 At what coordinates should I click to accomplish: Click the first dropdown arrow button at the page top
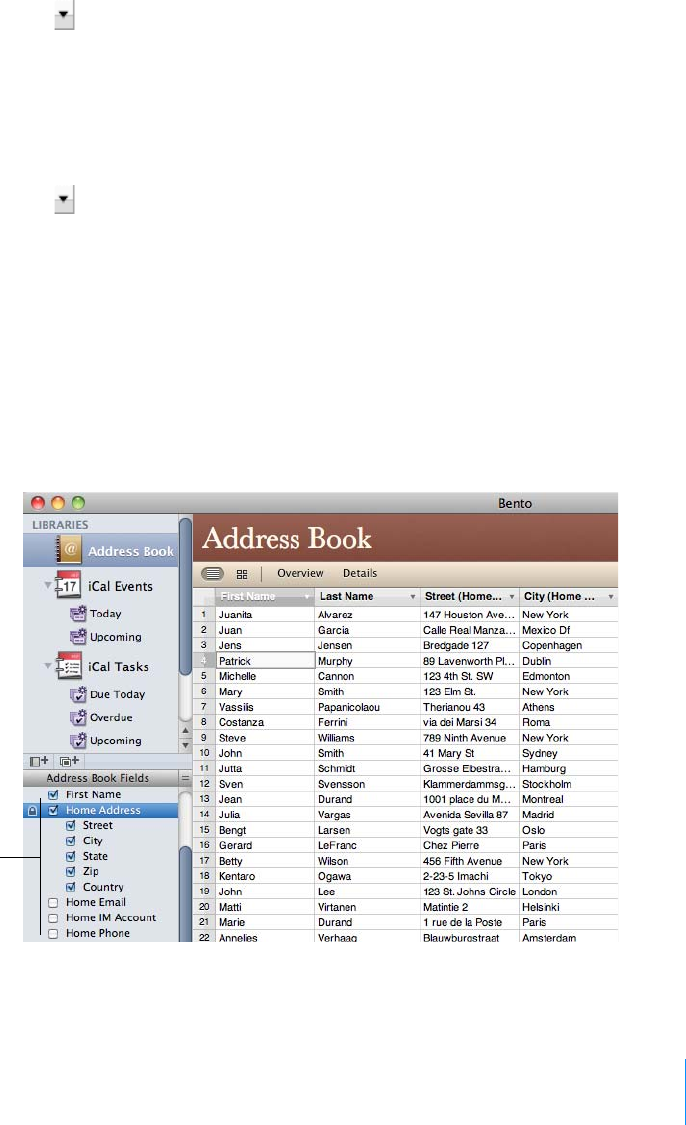[65, 15]
